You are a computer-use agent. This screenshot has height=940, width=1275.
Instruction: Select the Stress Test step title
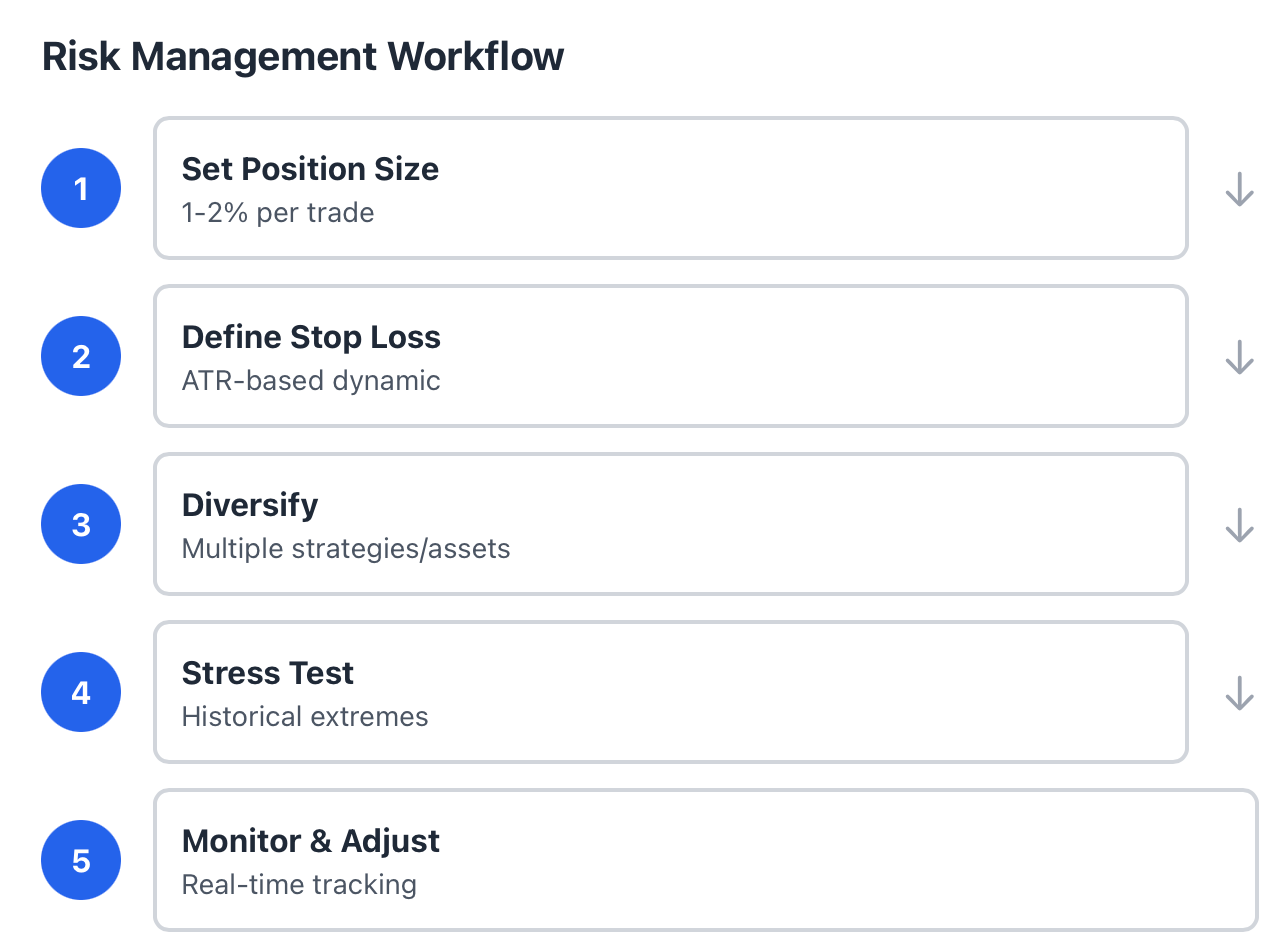coord(268,673)
